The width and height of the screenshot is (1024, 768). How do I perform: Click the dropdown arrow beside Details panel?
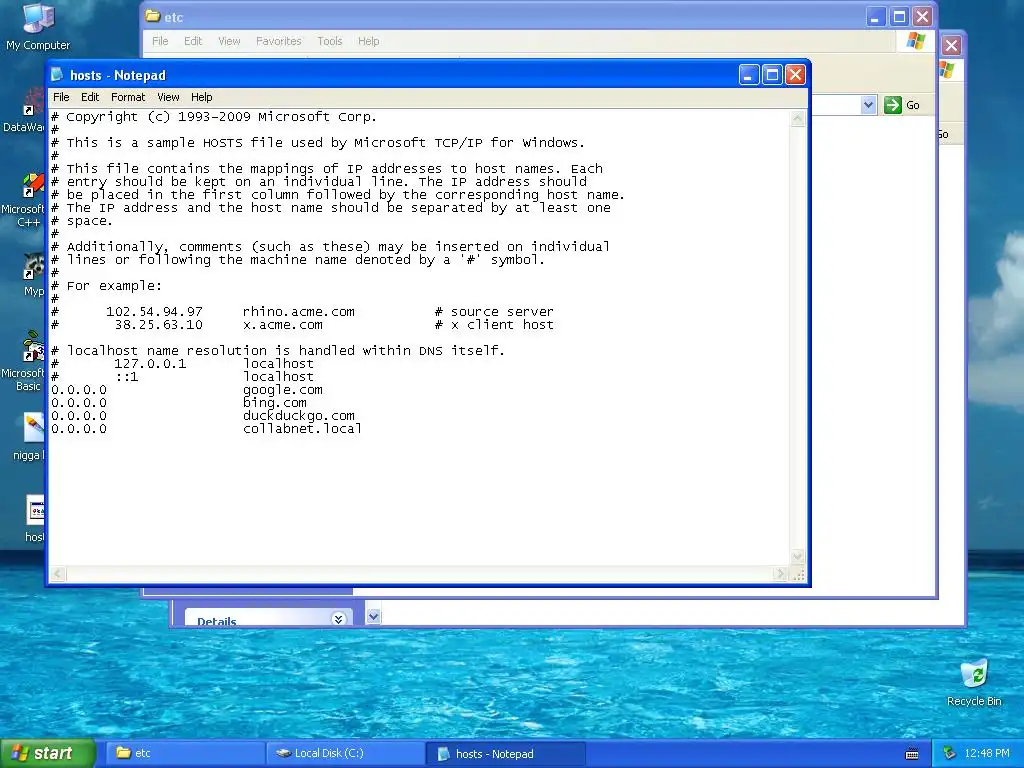coord(373,616)
